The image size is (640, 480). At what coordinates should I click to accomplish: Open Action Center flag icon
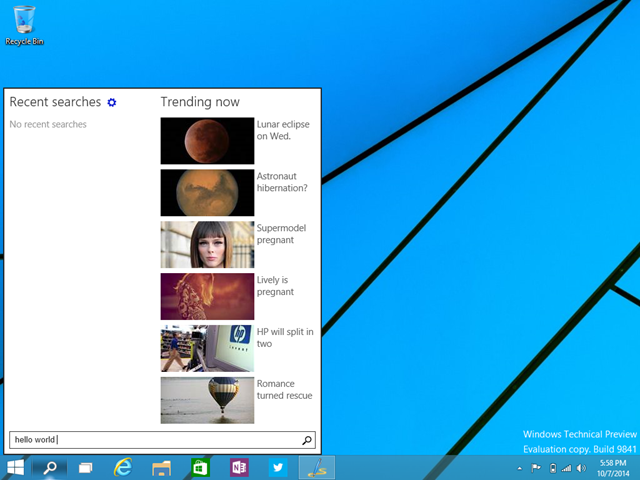(x=537, y=468)
